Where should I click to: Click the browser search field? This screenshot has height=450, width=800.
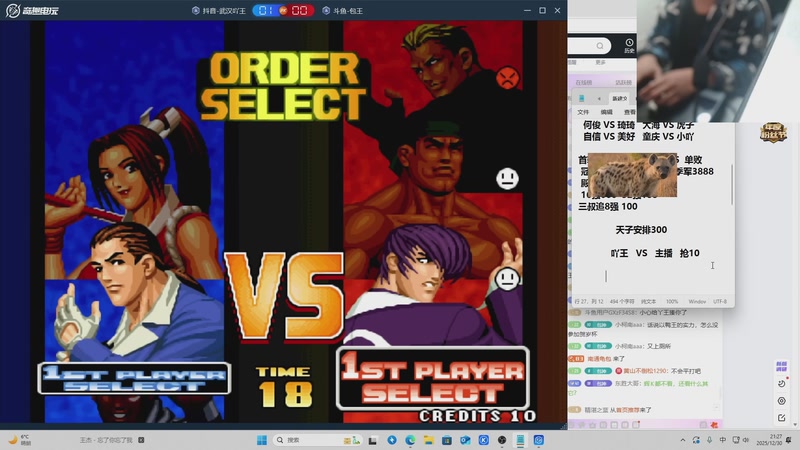click(589, 46)
